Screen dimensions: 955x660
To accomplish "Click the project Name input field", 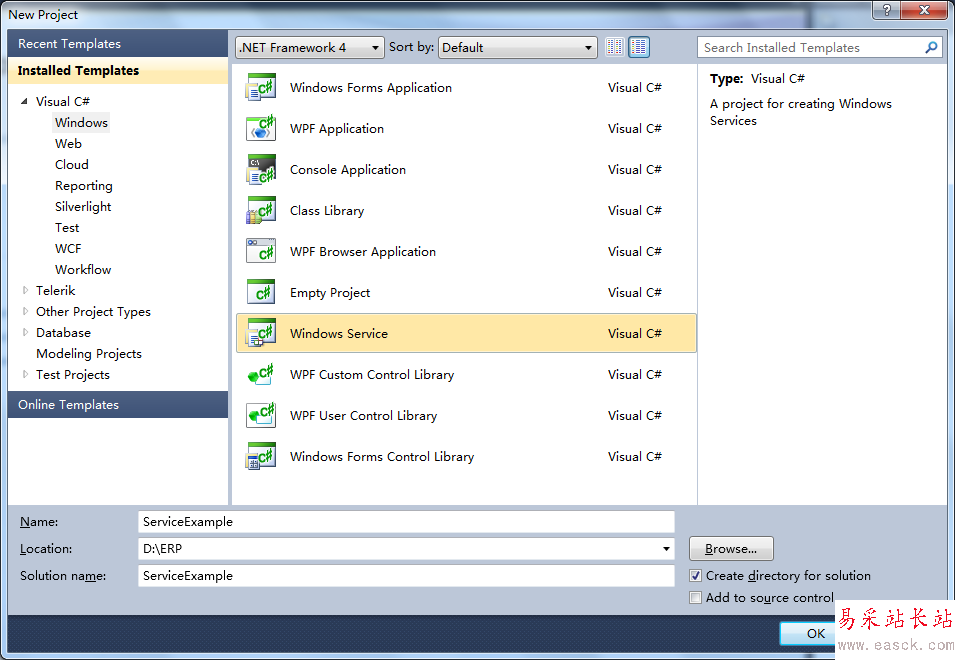I will point(406,522).
